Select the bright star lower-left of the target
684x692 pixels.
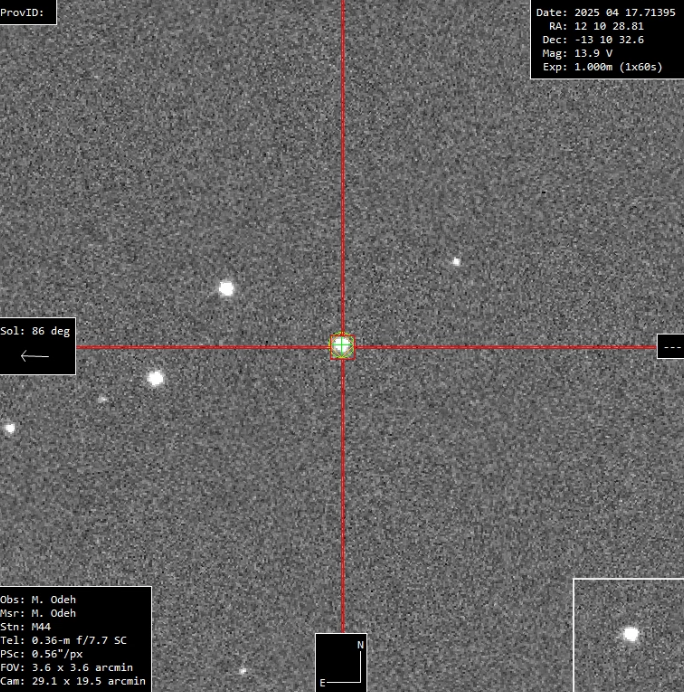pos(155,378)
